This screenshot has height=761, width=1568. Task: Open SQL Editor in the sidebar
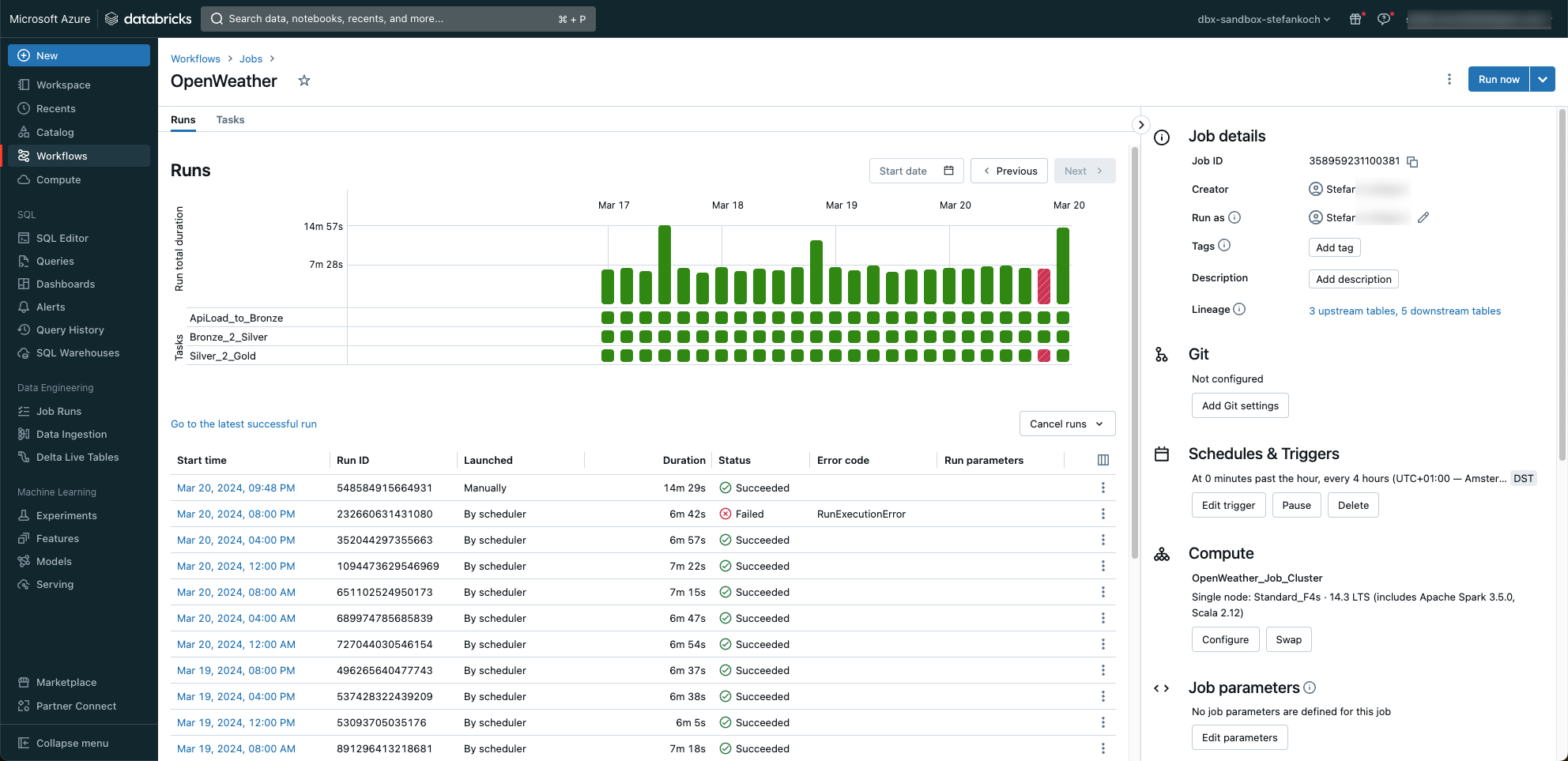click(x=62, y=238)
